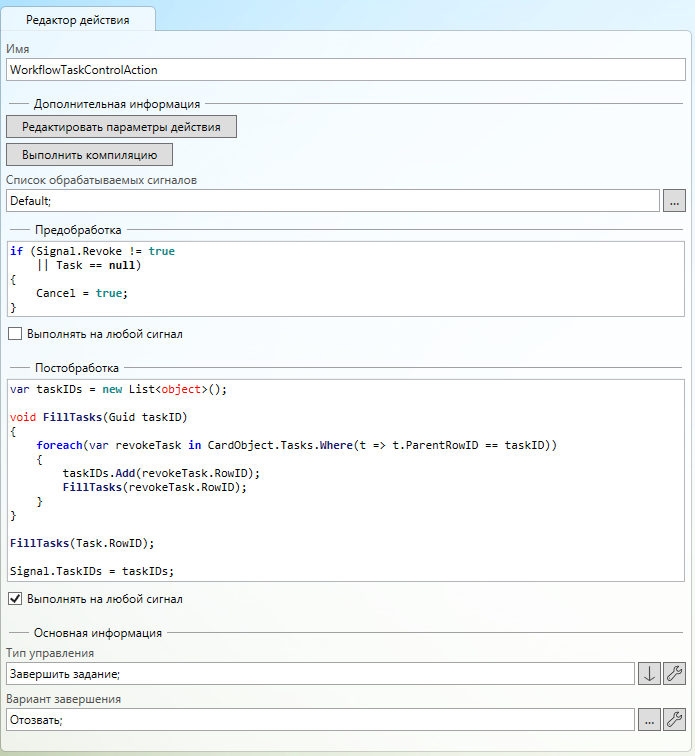
Task: Run Выполнить компиляцию
Action: click(90, 154)
